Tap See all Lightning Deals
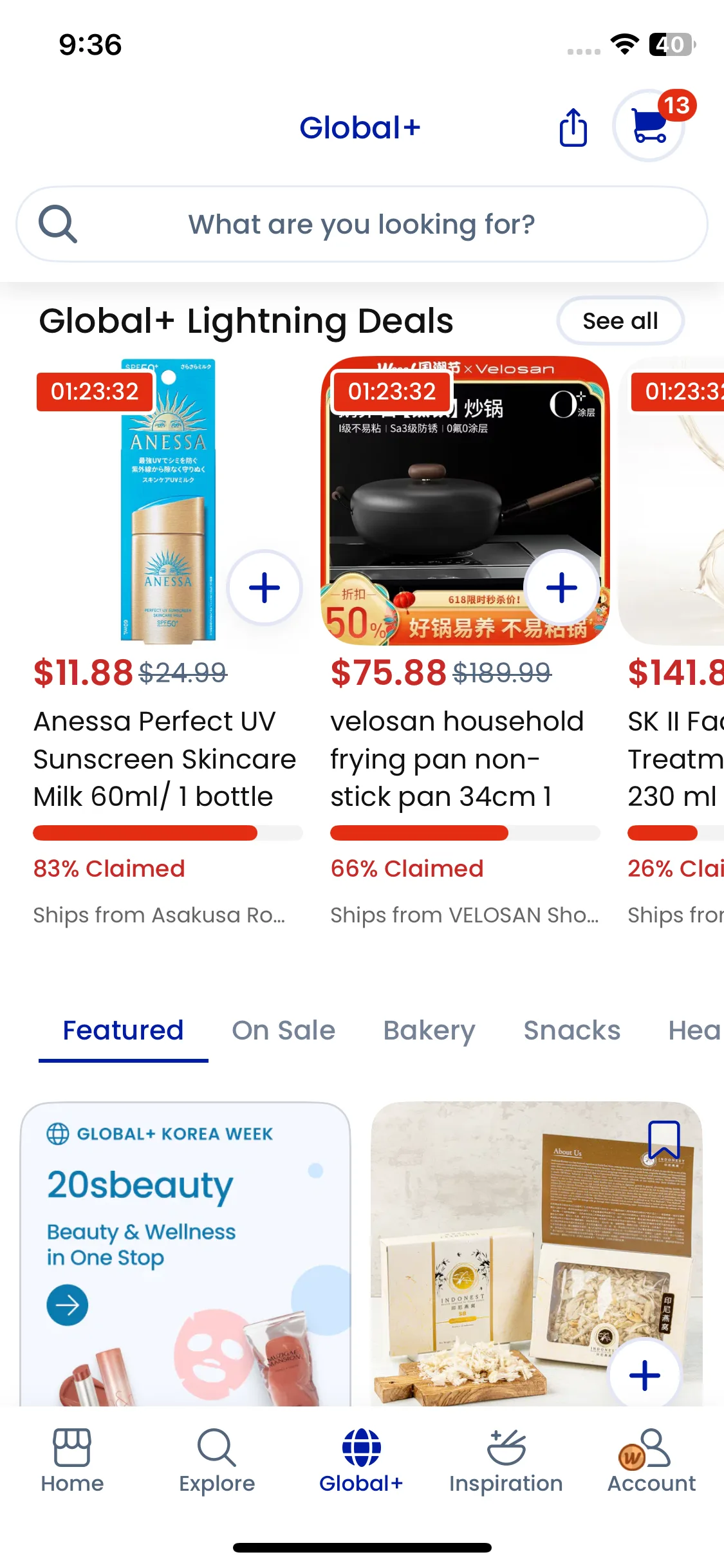 point(620,321)
